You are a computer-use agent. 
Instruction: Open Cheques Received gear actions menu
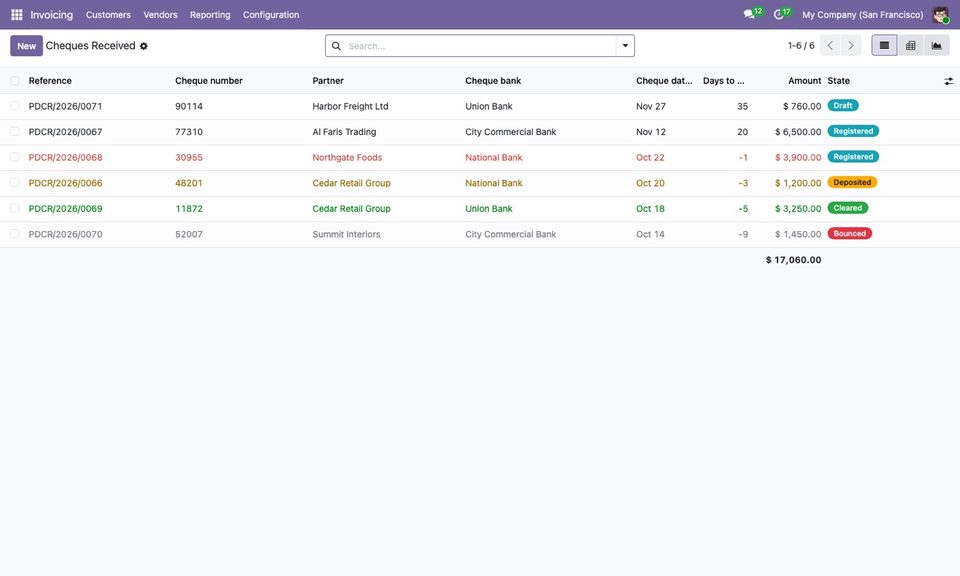click(144, 46)
